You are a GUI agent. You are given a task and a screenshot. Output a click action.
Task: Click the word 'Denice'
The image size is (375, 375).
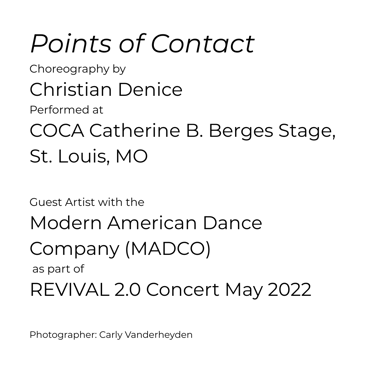click(150, 90)
